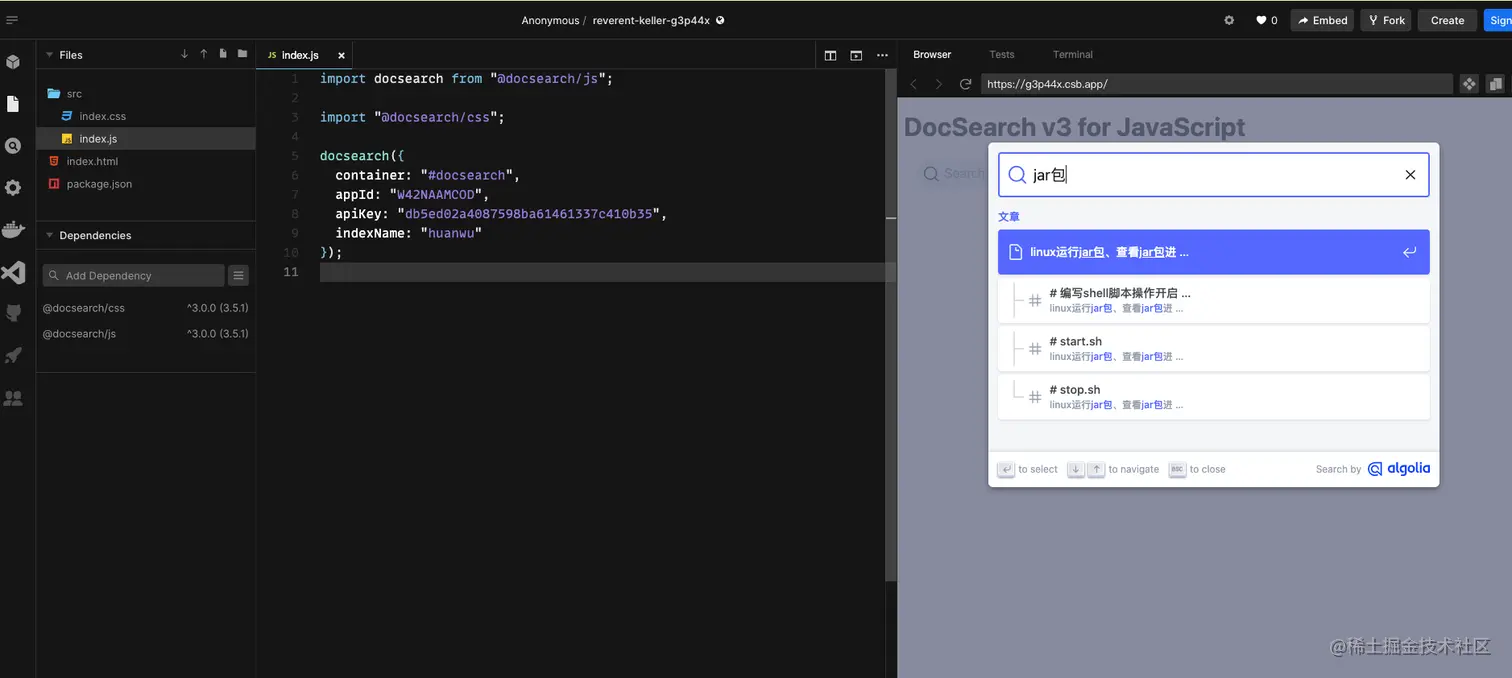
Task: Click the Embed button
Action: coord(1322,20)
